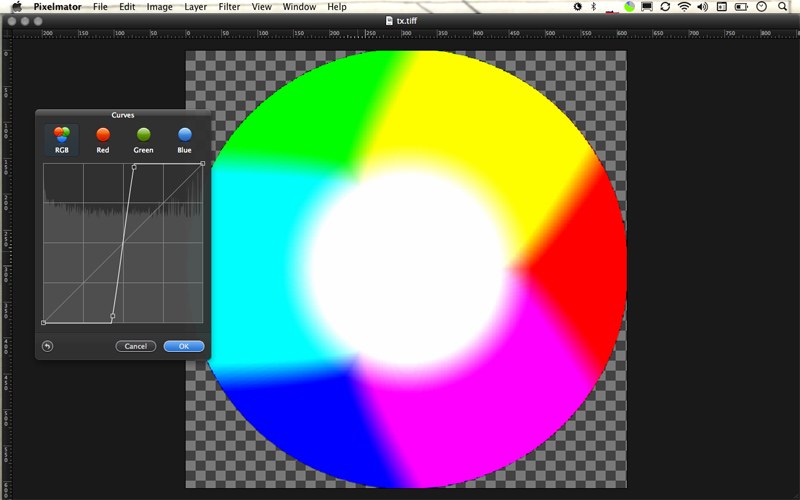Image resolution: width=800 pixels, height=500 pixels.
Task: Select the Green channel icon
Action: 143,136
